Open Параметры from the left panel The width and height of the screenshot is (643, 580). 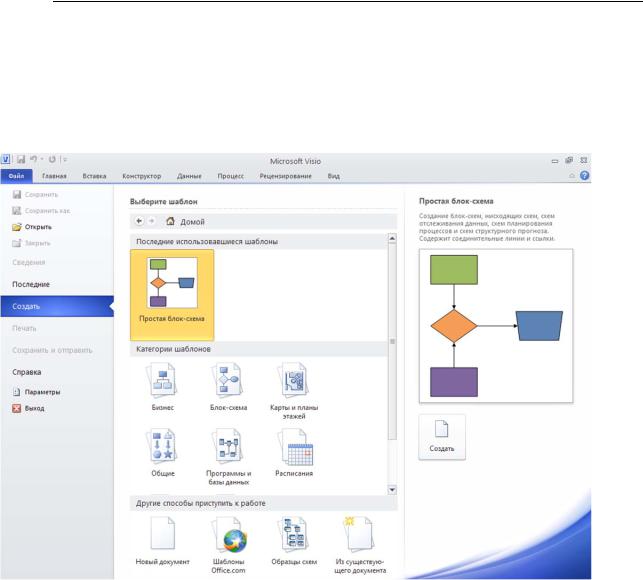[x=36, y=392]
